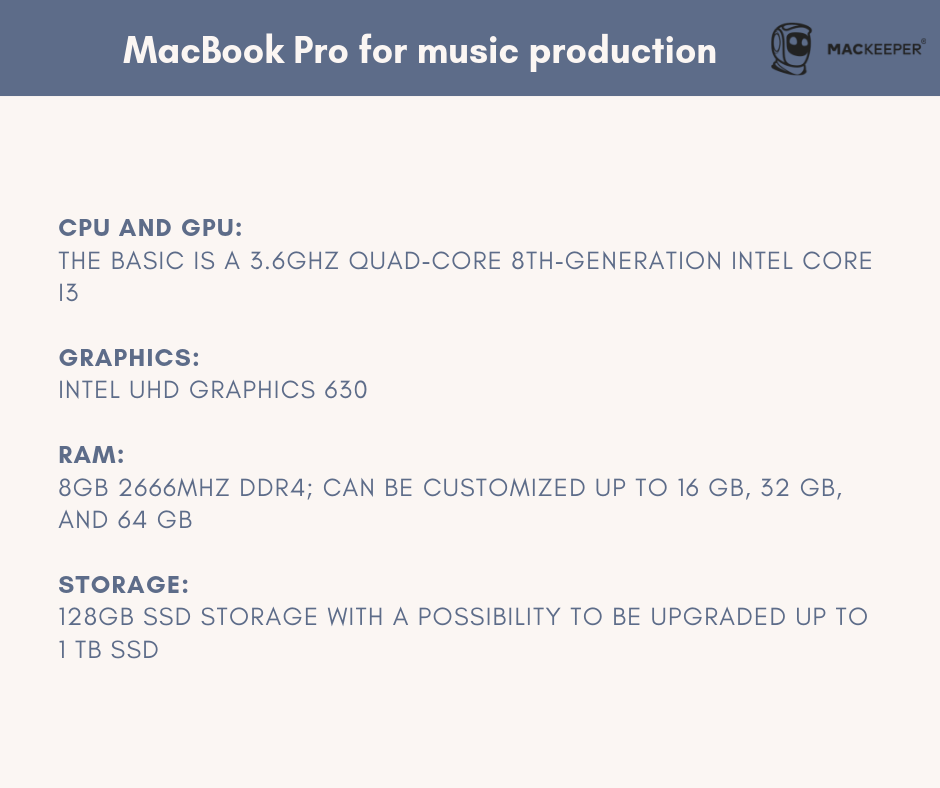Click the 'MacBook Pro for music production' title
Image resolution: width=940 pixels, height=788 pixels.
coord(420,50)
